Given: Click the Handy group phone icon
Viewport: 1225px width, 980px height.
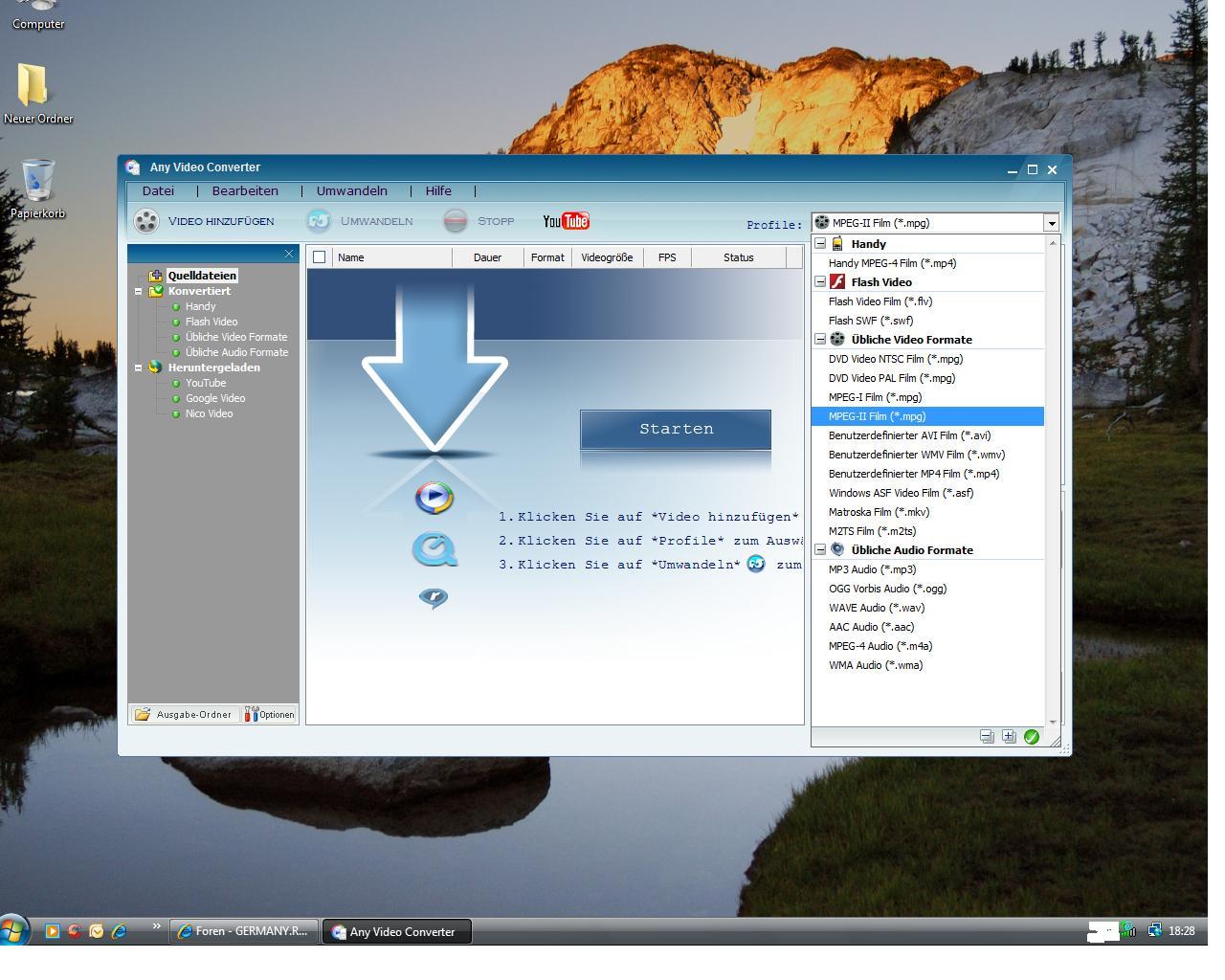Looking at the screenshot, I should pyautogui.click(x=837, y=244).
